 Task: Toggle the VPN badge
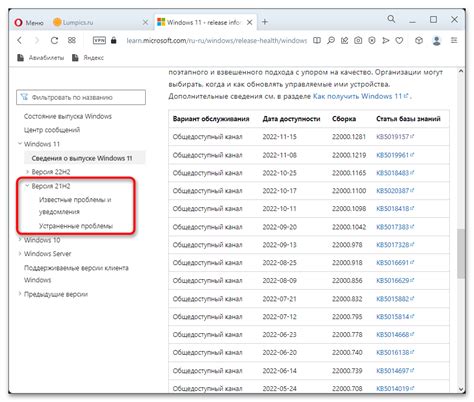point(99,40)
